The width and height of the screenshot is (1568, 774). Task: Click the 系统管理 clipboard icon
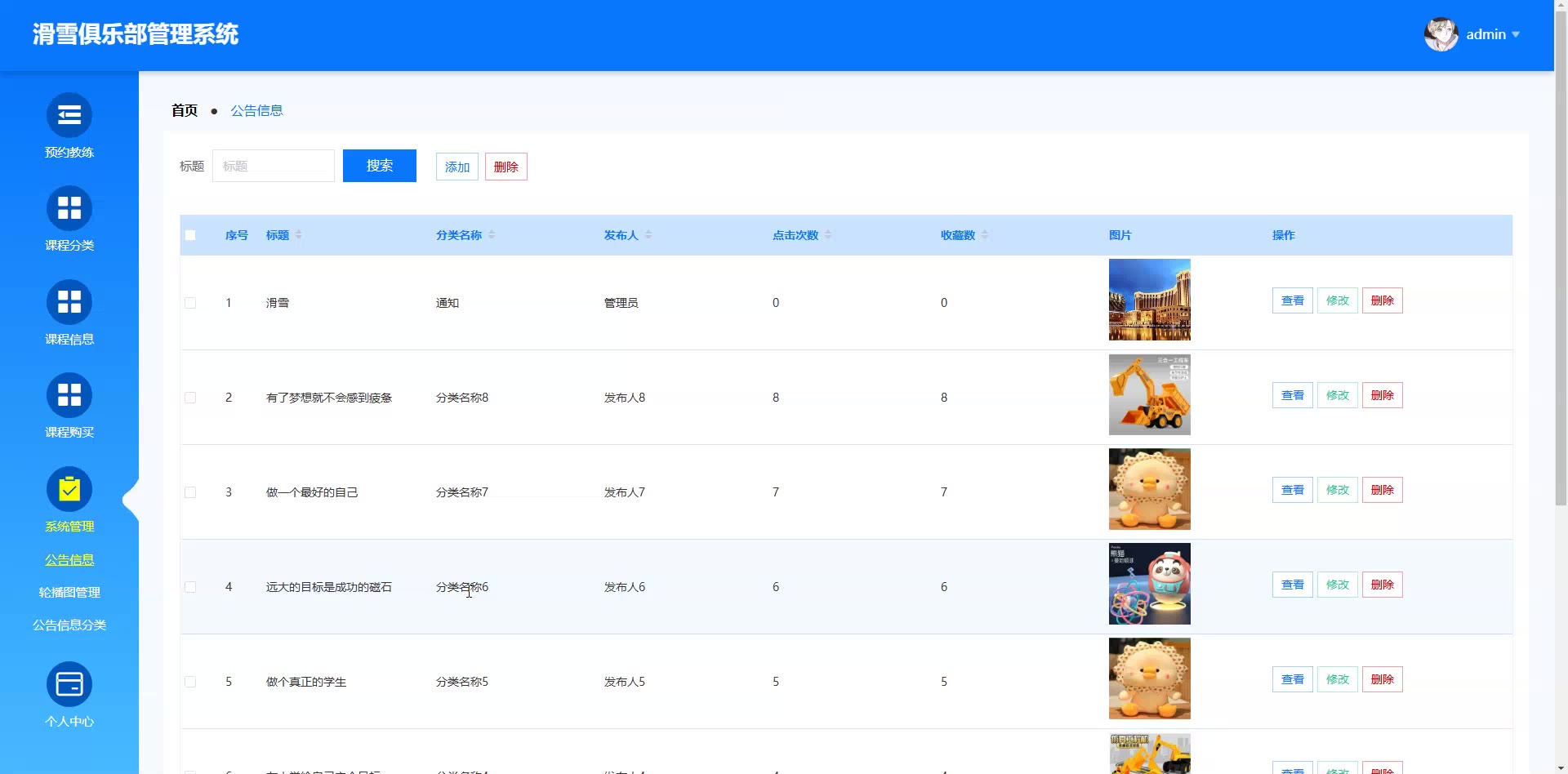click(x=69, y=489)
